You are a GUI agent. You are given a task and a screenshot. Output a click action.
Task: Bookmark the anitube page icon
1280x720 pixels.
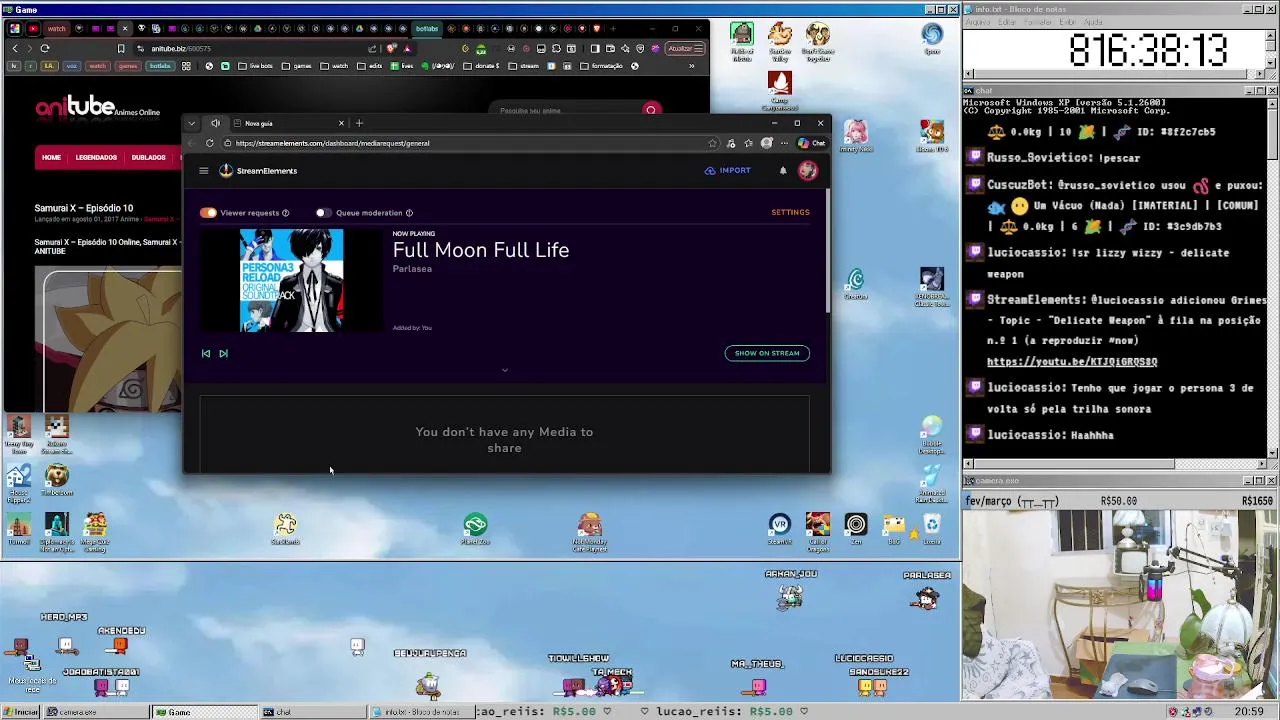coord(121,48)
